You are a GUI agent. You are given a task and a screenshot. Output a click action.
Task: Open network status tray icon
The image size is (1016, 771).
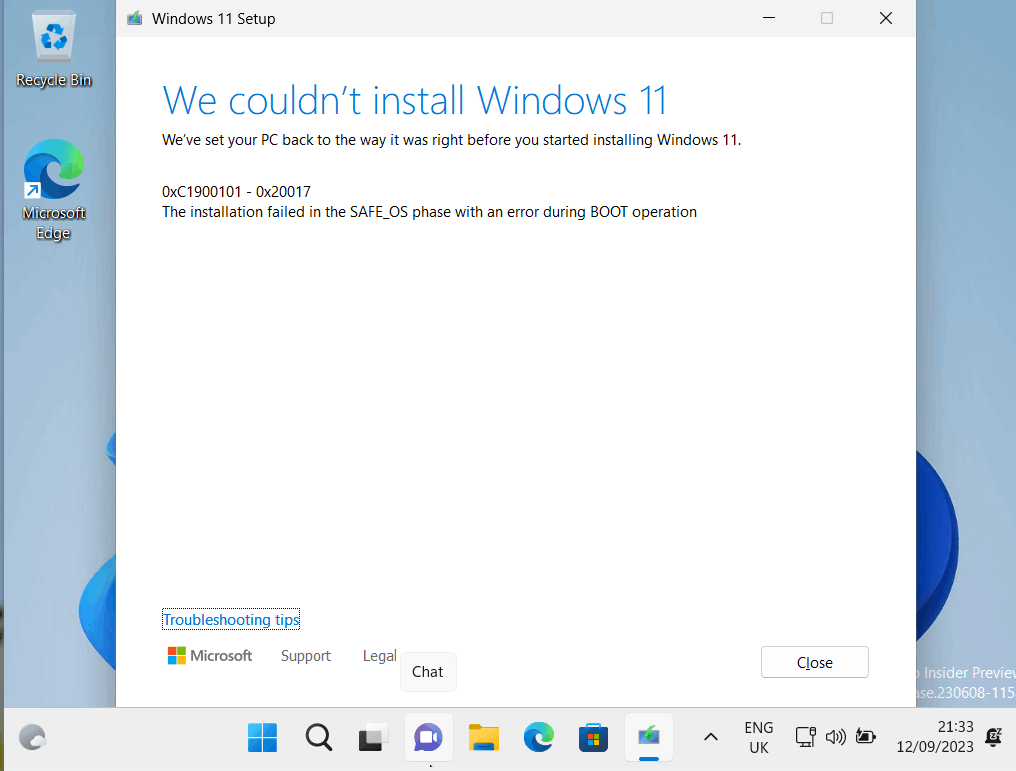[805, 737]
